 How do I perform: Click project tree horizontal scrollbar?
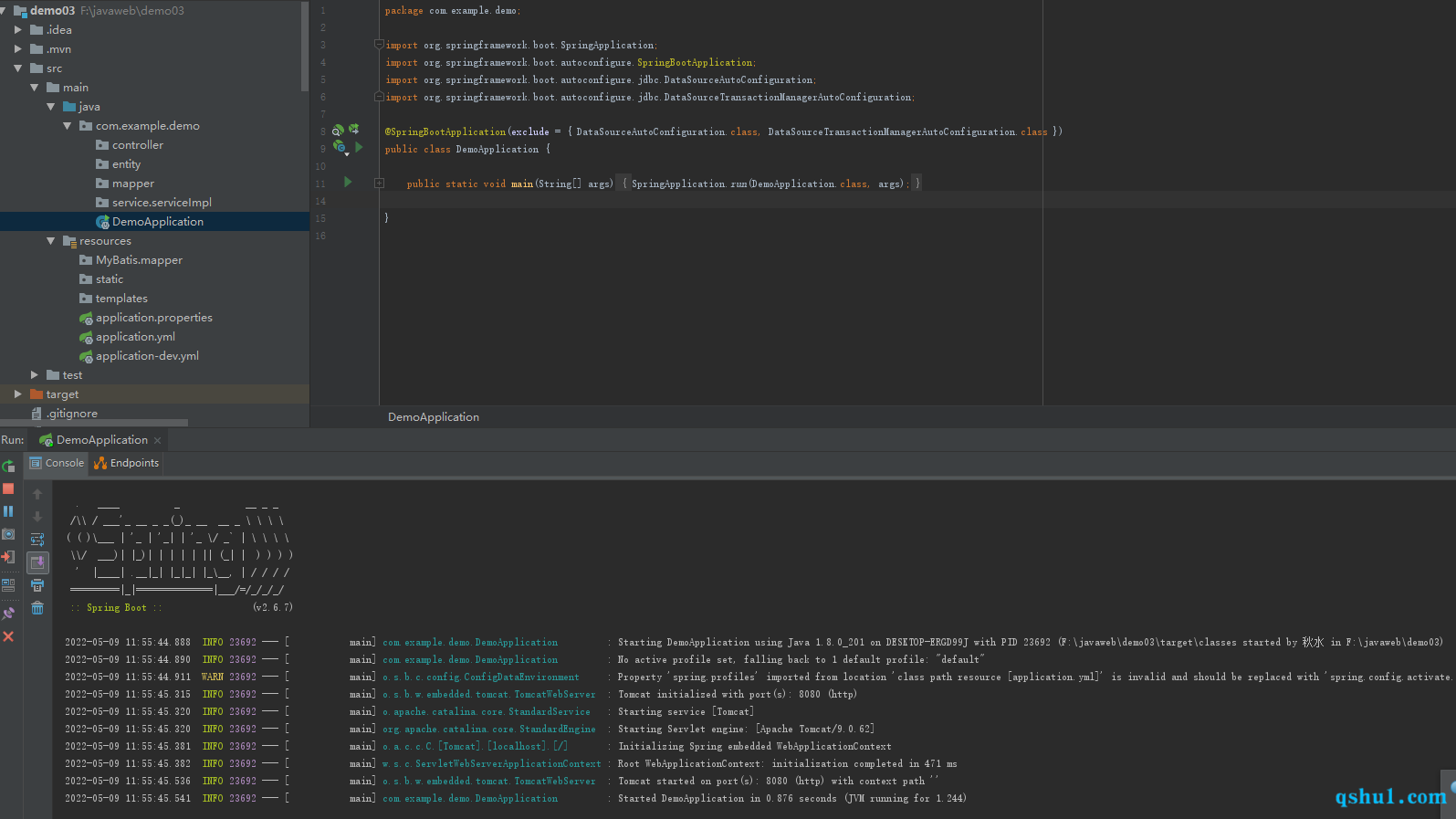point(94,424)
